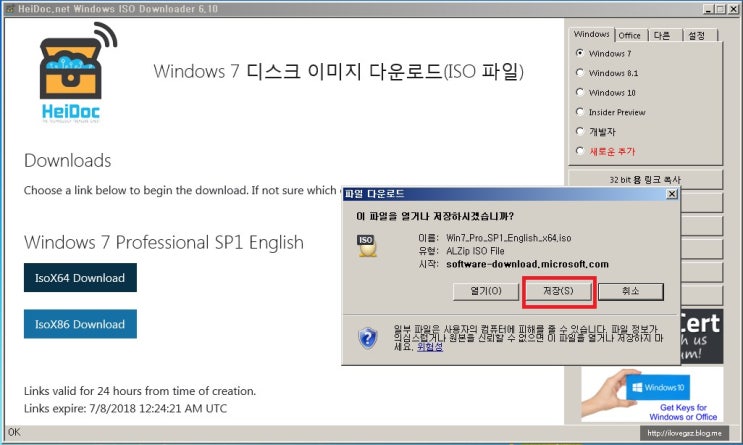Click the 취소 cancel button
Image resolution: width=743 pixels, height=445 pixels.
(x=631, y=291)
